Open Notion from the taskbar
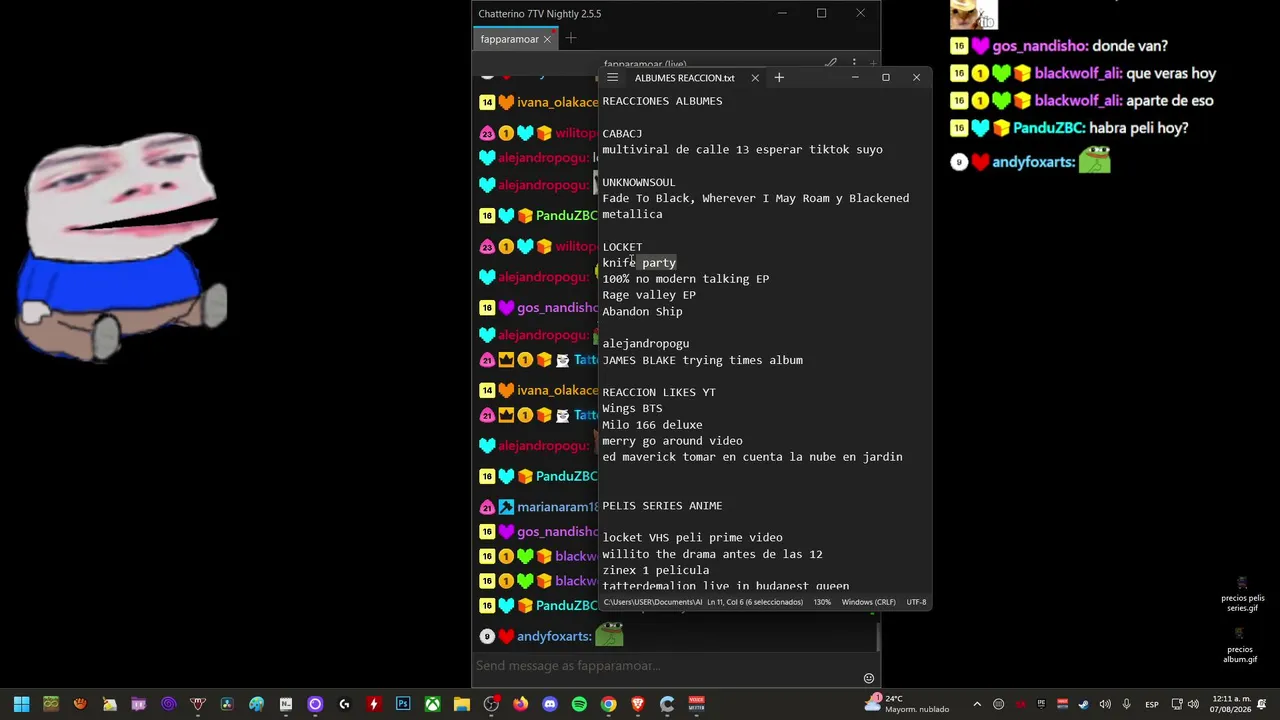The width and height of the screenshot is (1280, 720). click(286, 704)
